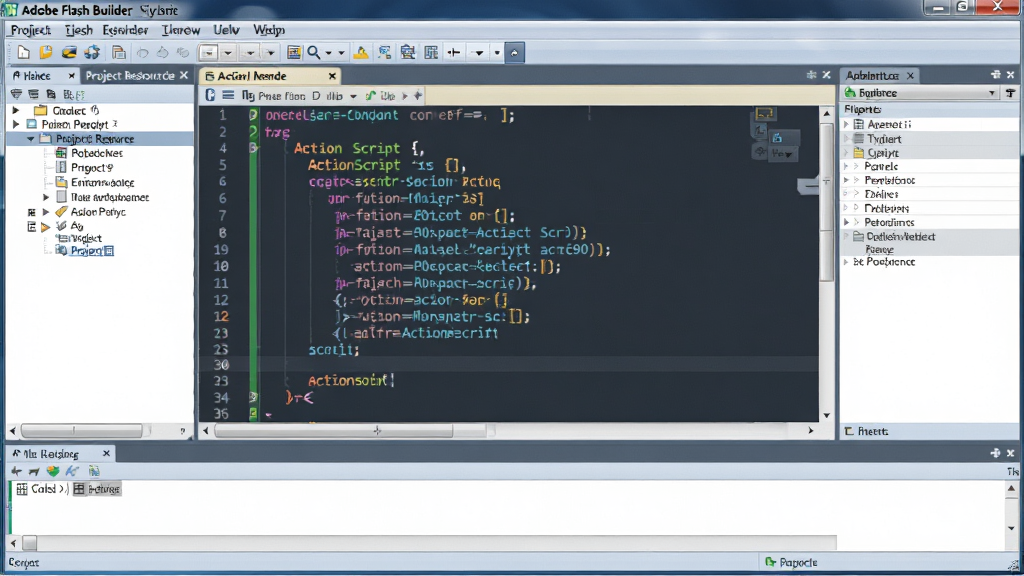Click the first filter icon in left panel toolbar

16,95
